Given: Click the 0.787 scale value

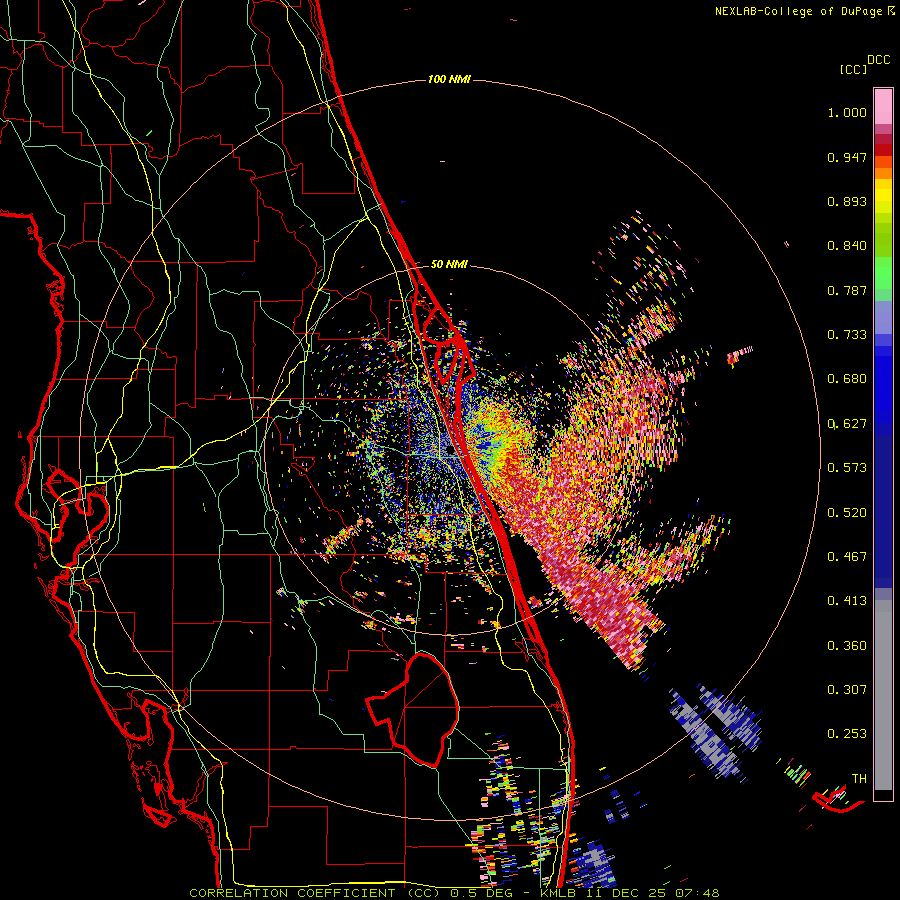Looking at the screenshot, I should [x=847, y=290].
